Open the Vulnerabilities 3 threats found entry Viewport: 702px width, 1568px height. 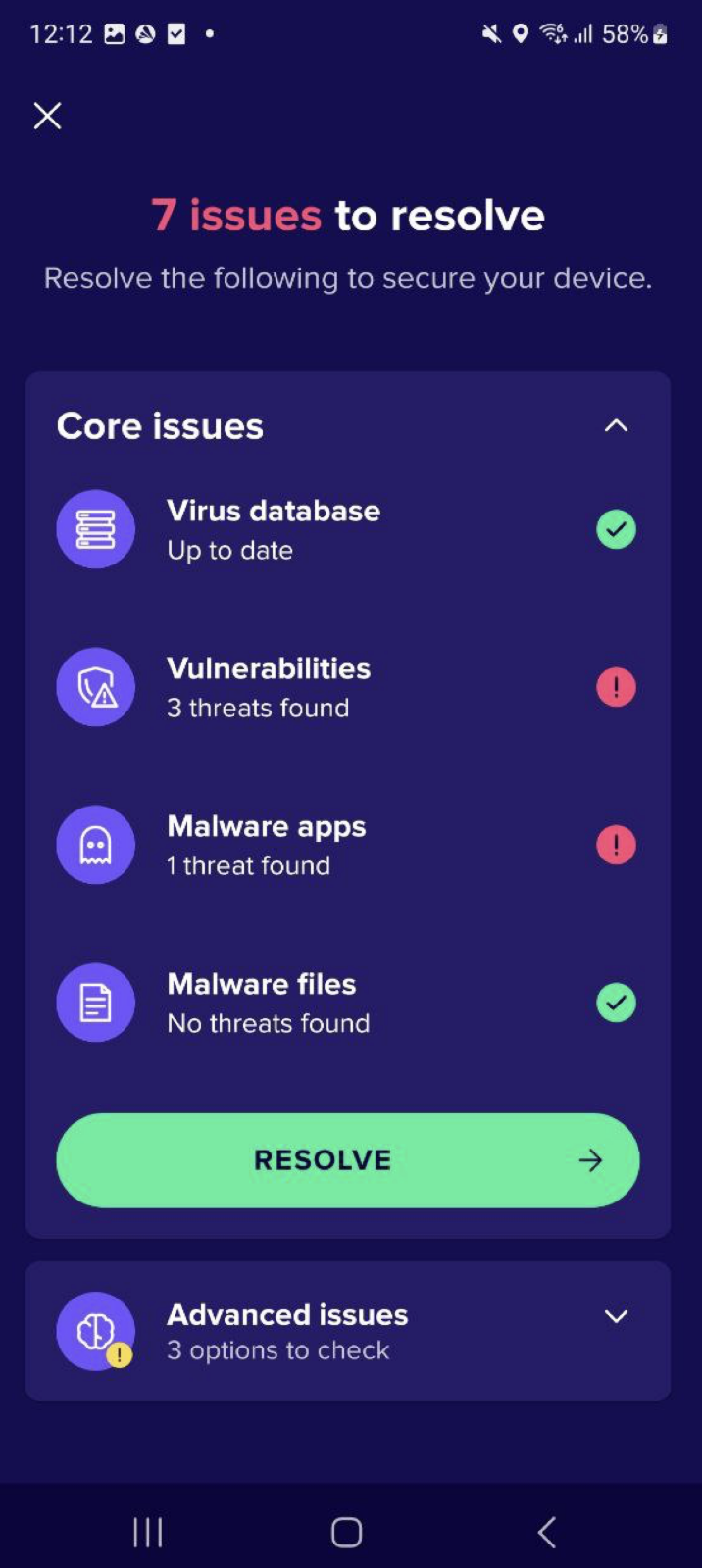click(269, 687)
